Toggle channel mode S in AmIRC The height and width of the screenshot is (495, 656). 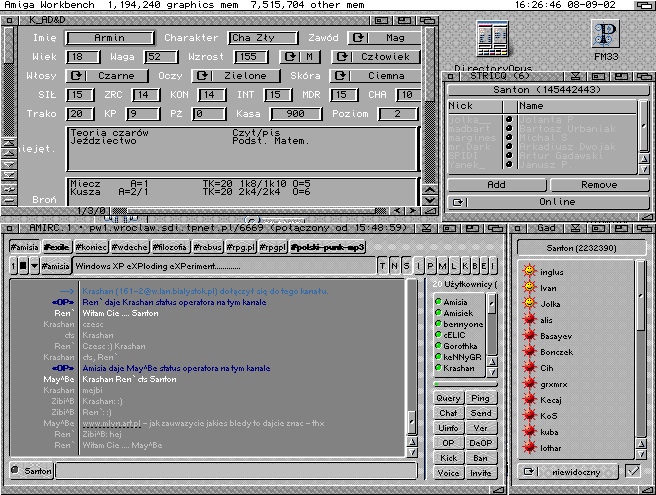point(406,266)
